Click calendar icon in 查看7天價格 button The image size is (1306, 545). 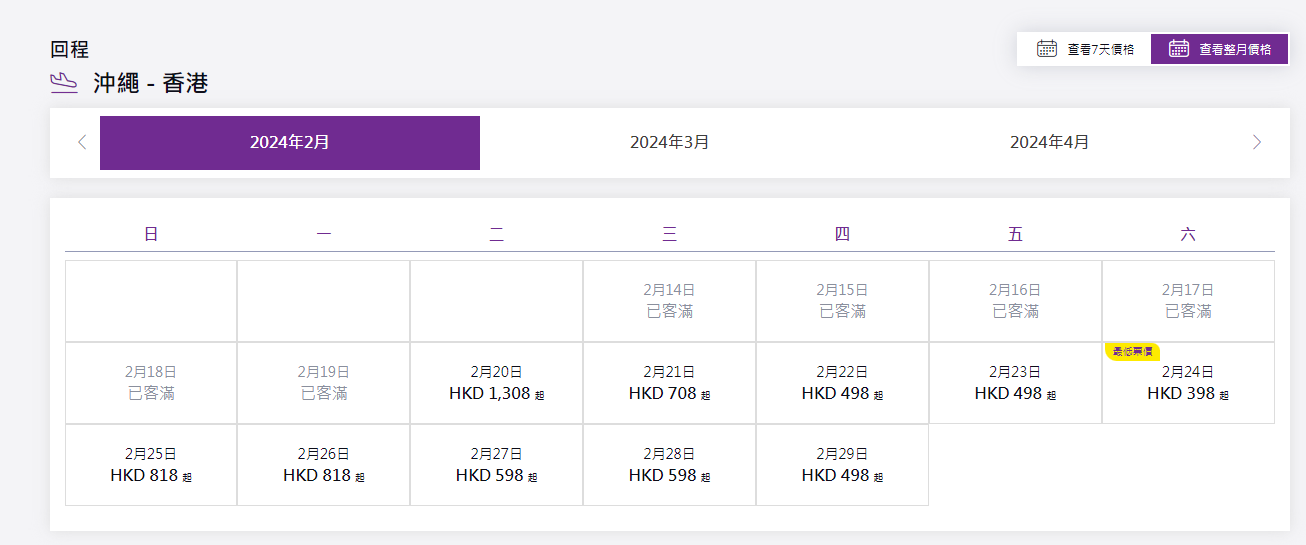(x=1047, y=49)
